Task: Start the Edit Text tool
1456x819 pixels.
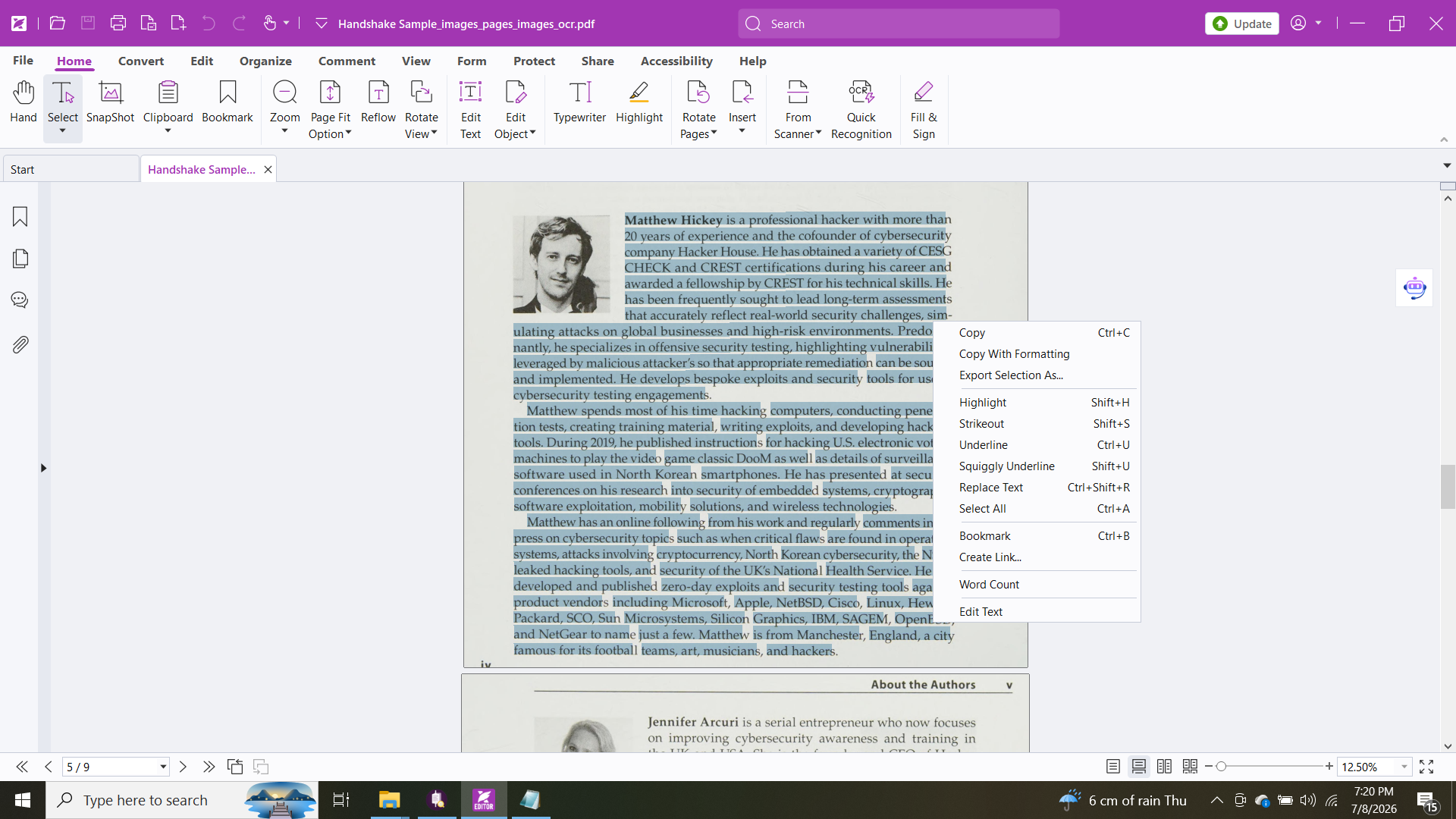Action: tap(470, 110)
